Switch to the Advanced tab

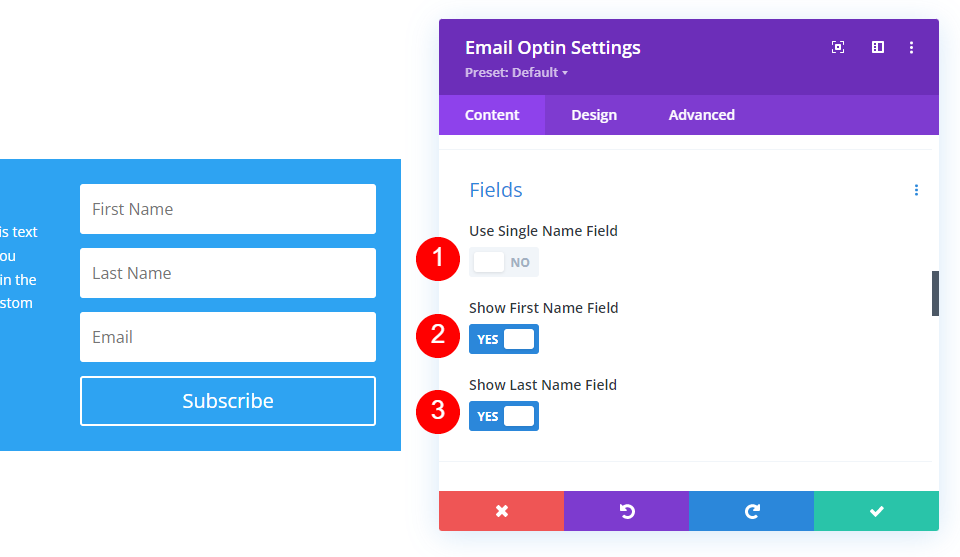click(x=702, y=115)
